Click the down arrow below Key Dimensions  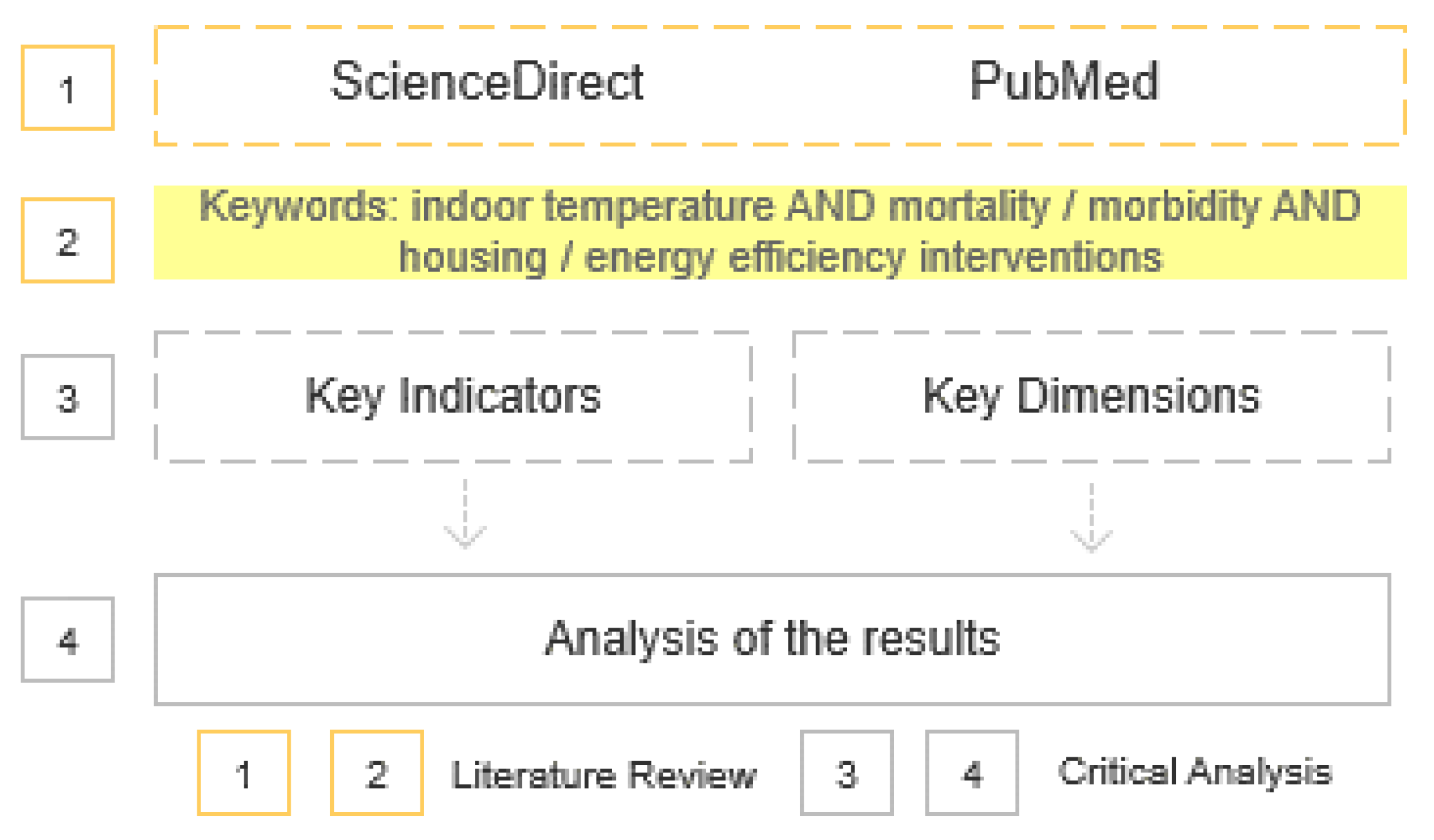click(x=1091, y=520)
